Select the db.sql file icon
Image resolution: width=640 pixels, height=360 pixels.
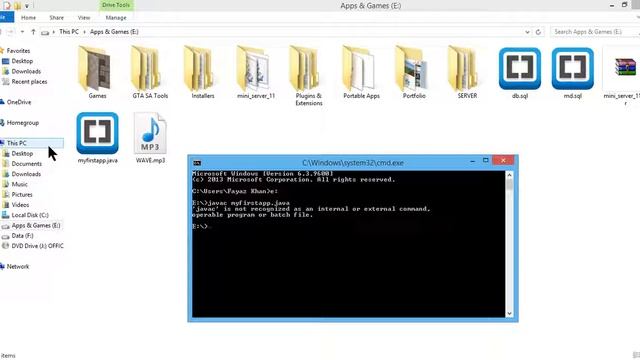click(520, 69)
